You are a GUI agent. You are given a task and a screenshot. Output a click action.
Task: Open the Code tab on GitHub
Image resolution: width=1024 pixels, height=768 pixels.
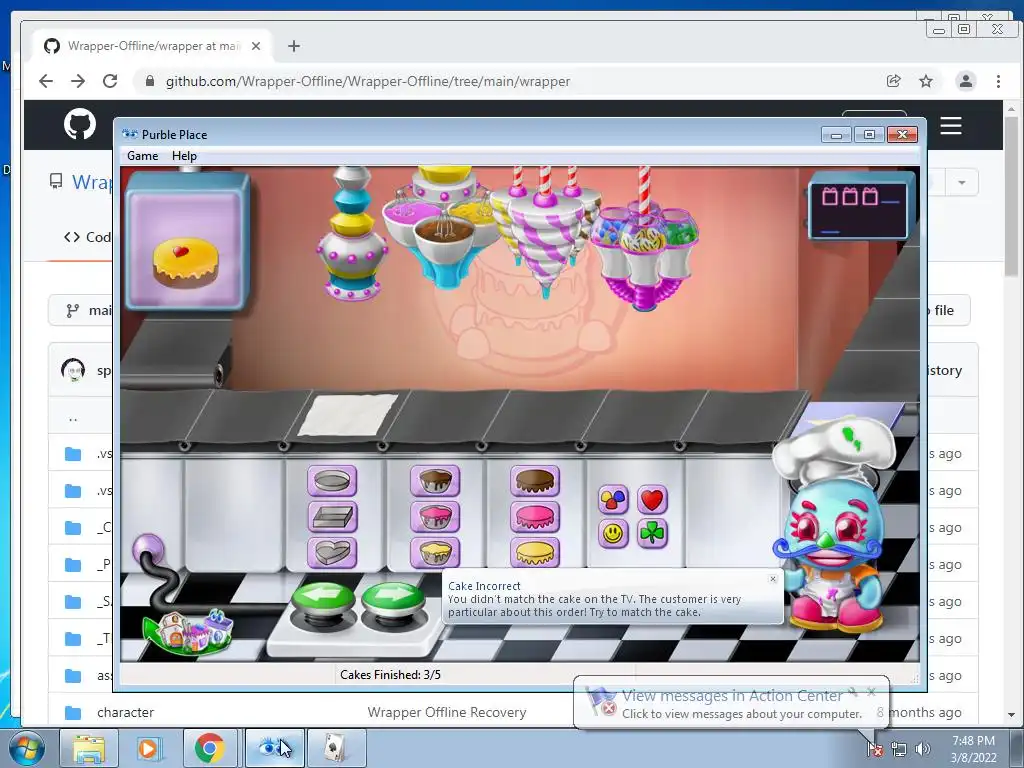[87, 237]
